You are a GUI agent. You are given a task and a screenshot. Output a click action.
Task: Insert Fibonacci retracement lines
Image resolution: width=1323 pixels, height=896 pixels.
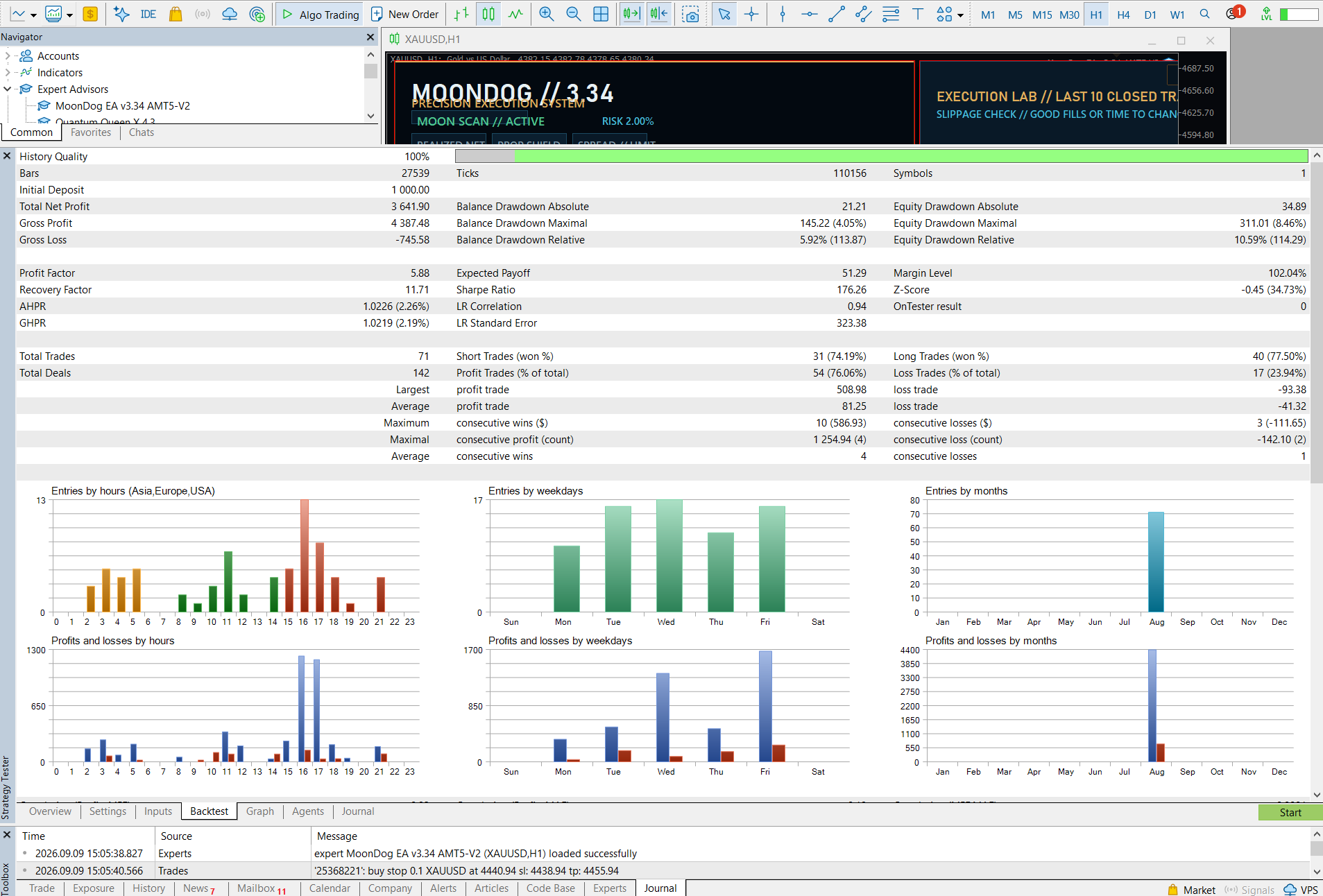891,14
